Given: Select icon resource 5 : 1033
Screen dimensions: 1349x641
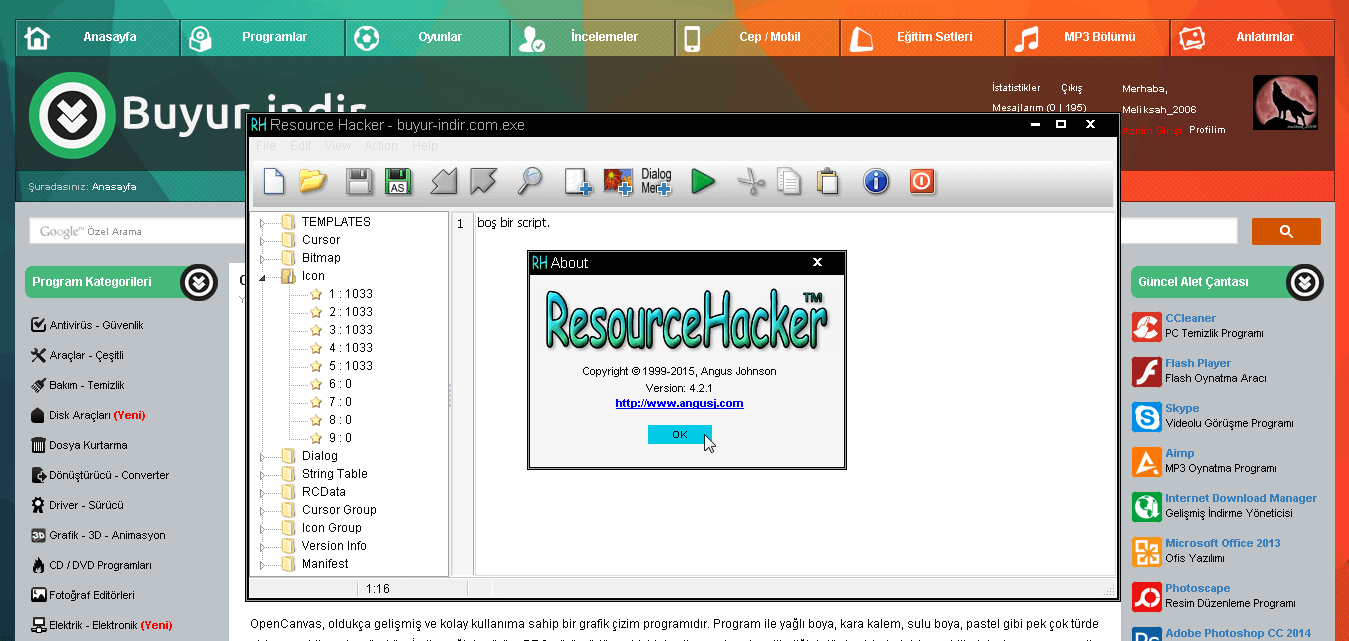Looking at the screenshot, I should tap(350, 366).
